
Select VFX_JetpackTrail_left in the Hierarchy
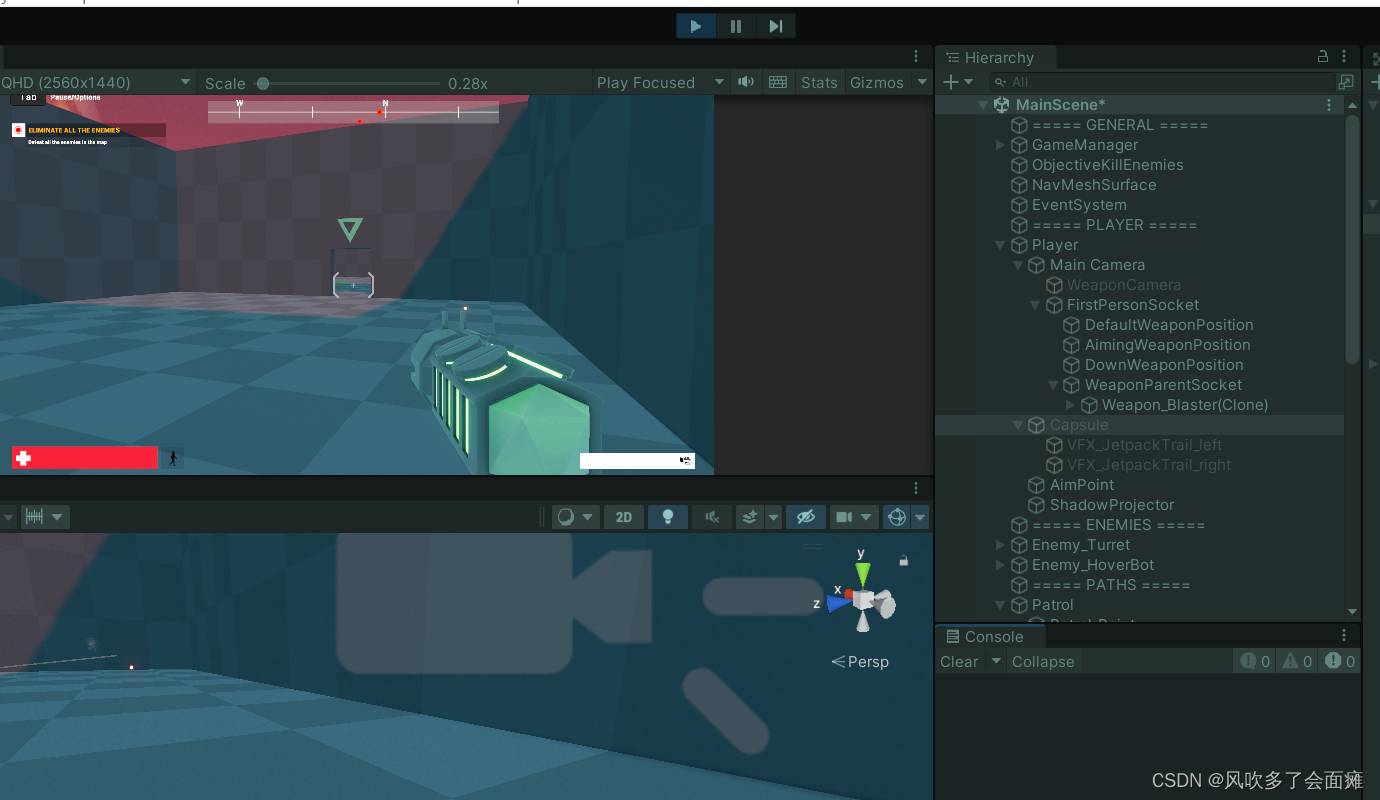[1144, 445]
